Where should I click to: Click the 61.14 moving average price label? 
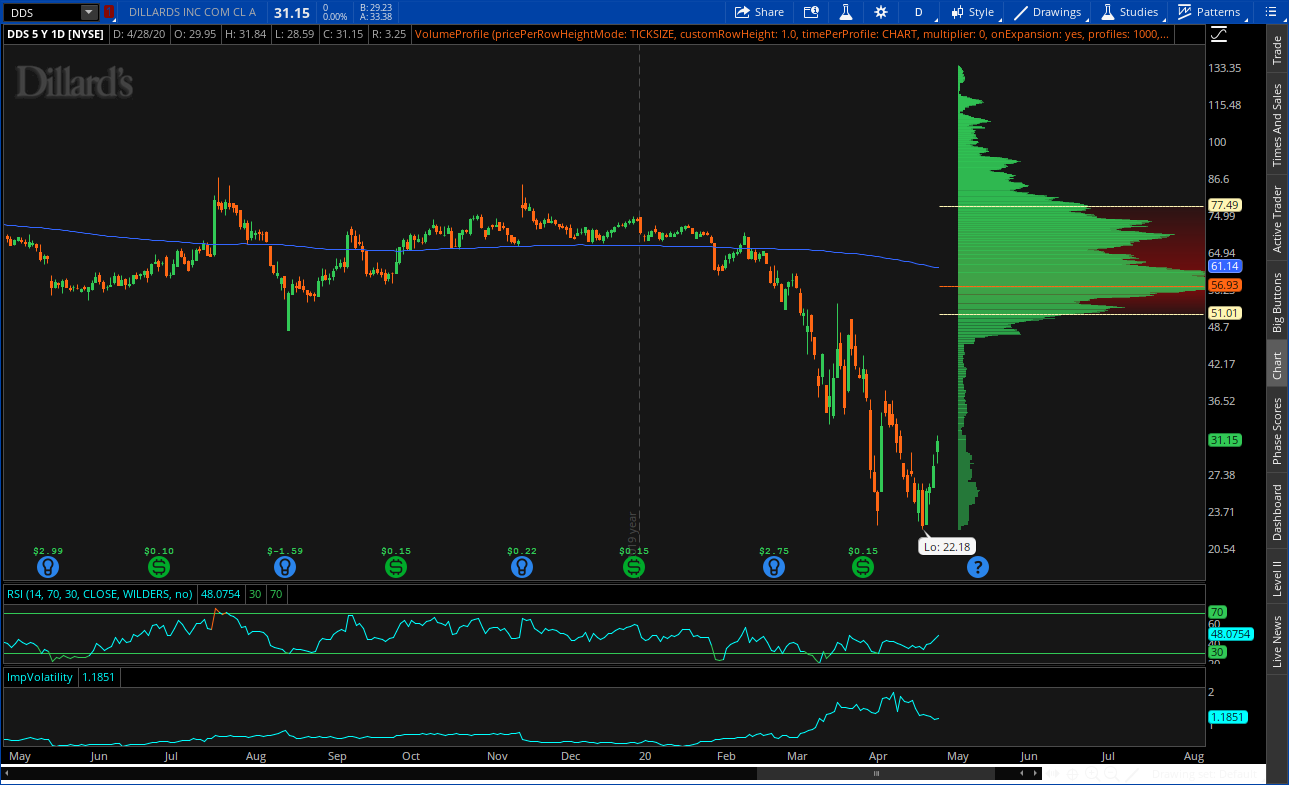pyautogui.click(x=1224, y=266)
